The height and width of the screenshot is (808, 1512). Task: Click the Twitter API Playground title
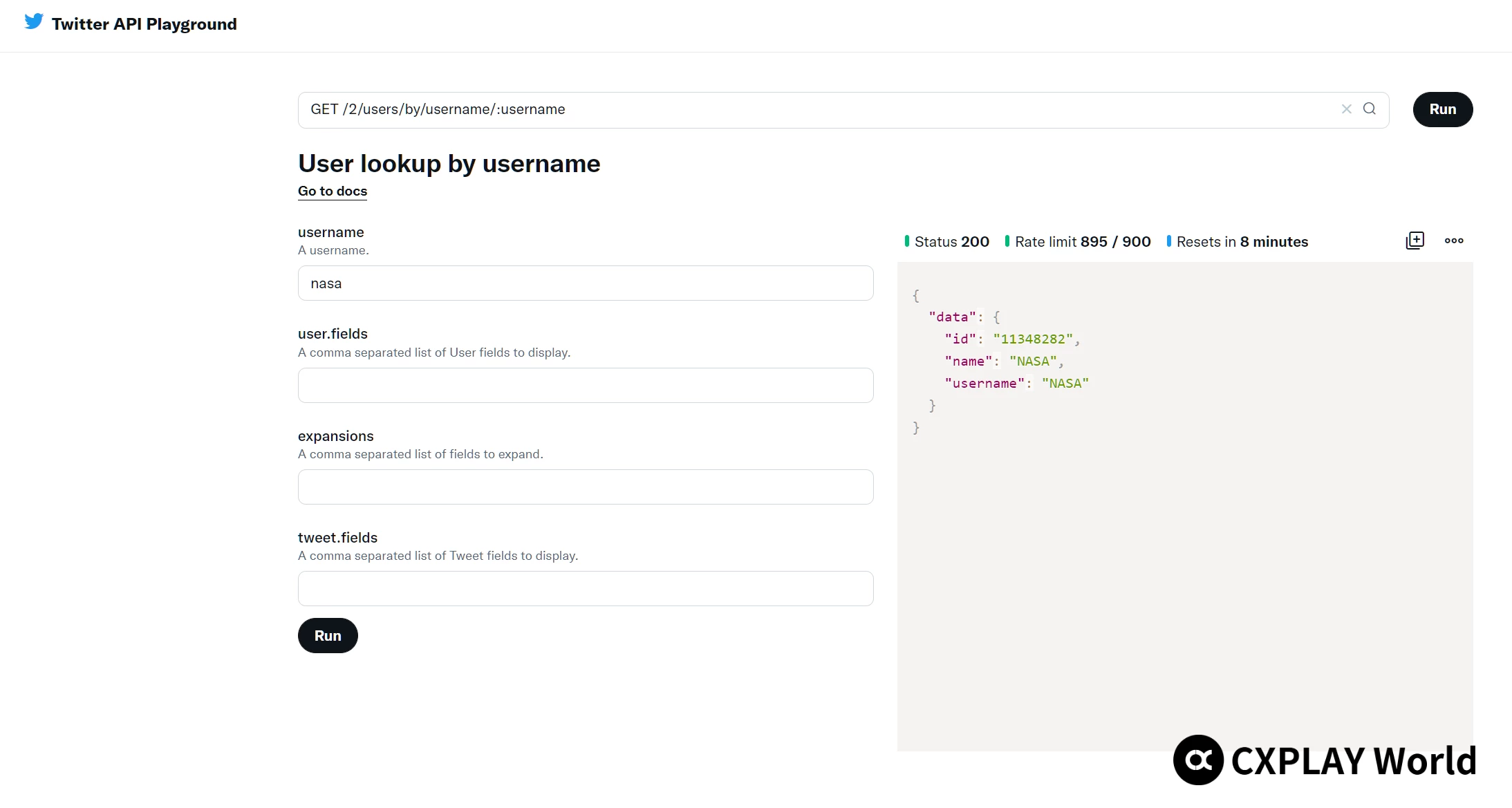pos(144,24)
